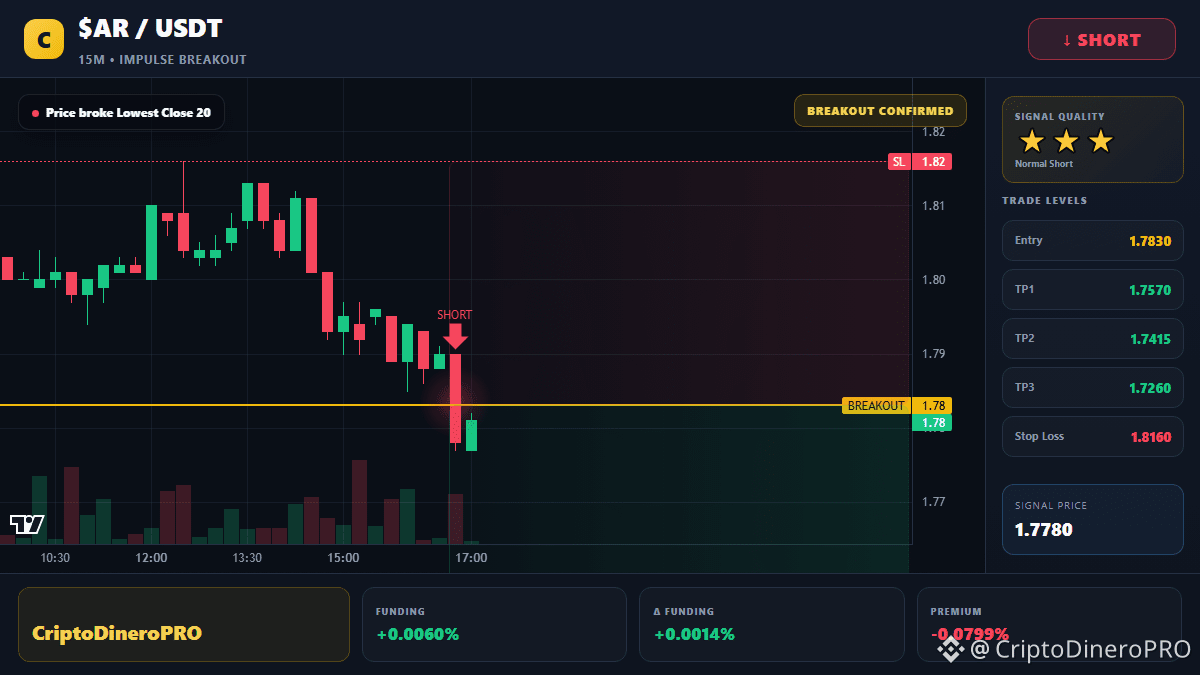Click the second gold signal quality star

1066,141
